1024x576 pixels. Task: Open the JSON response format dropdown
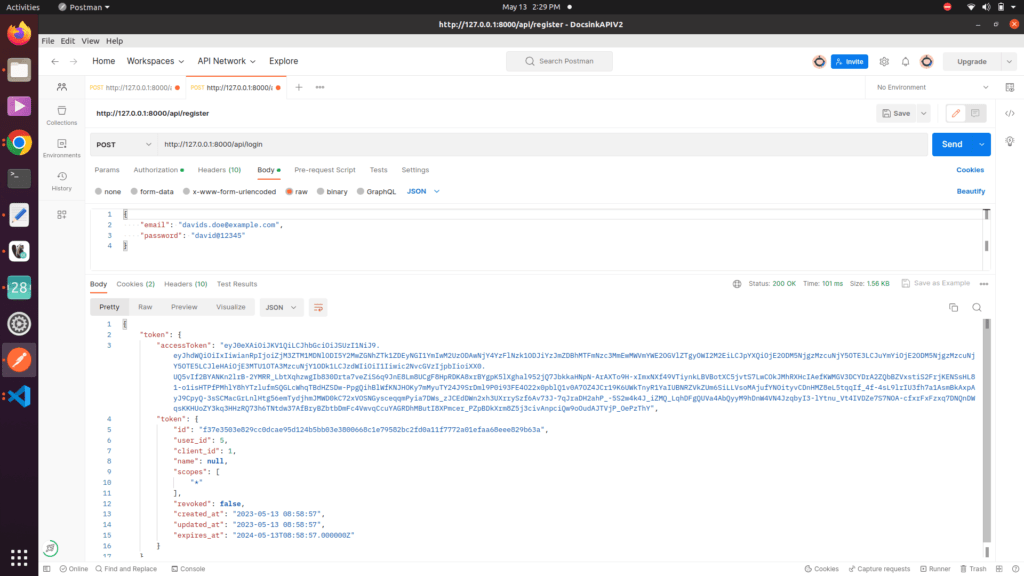(x=281, y=307)
